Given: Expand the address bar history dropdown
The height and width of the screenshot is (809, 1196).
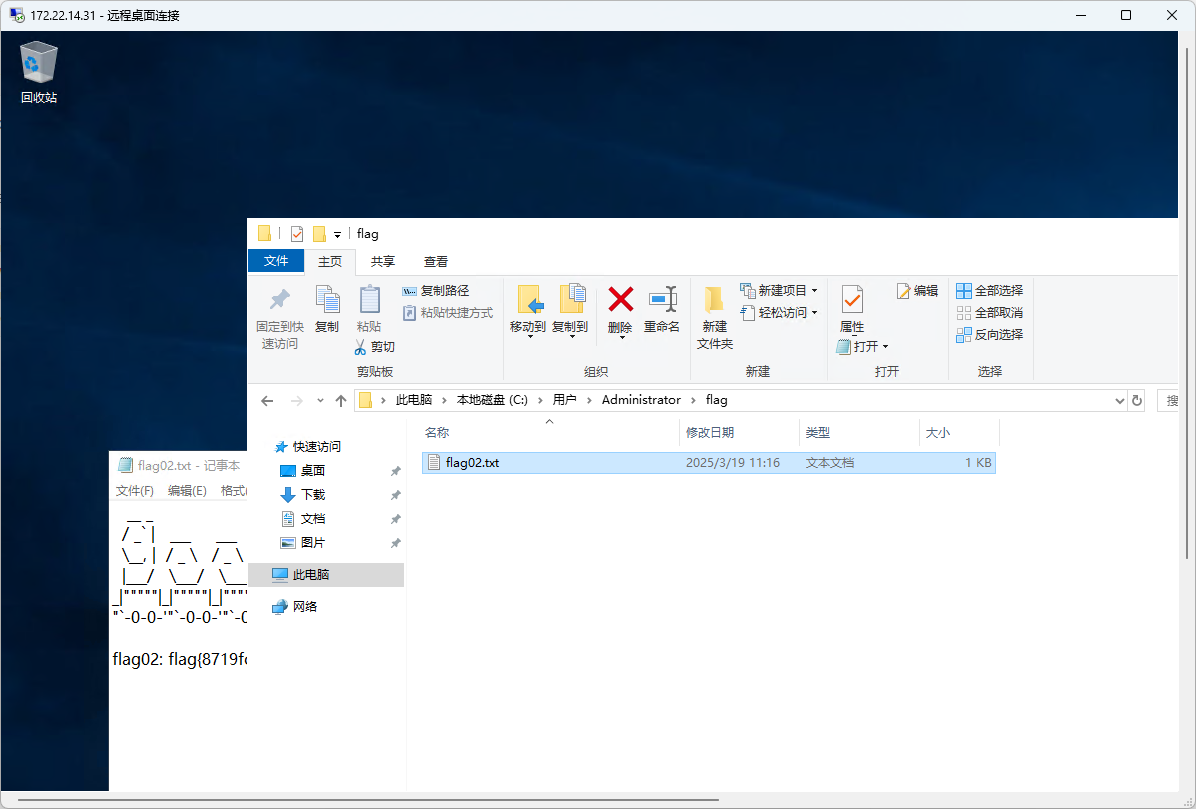Looking at the screenshot, I should coord(1119,400).
